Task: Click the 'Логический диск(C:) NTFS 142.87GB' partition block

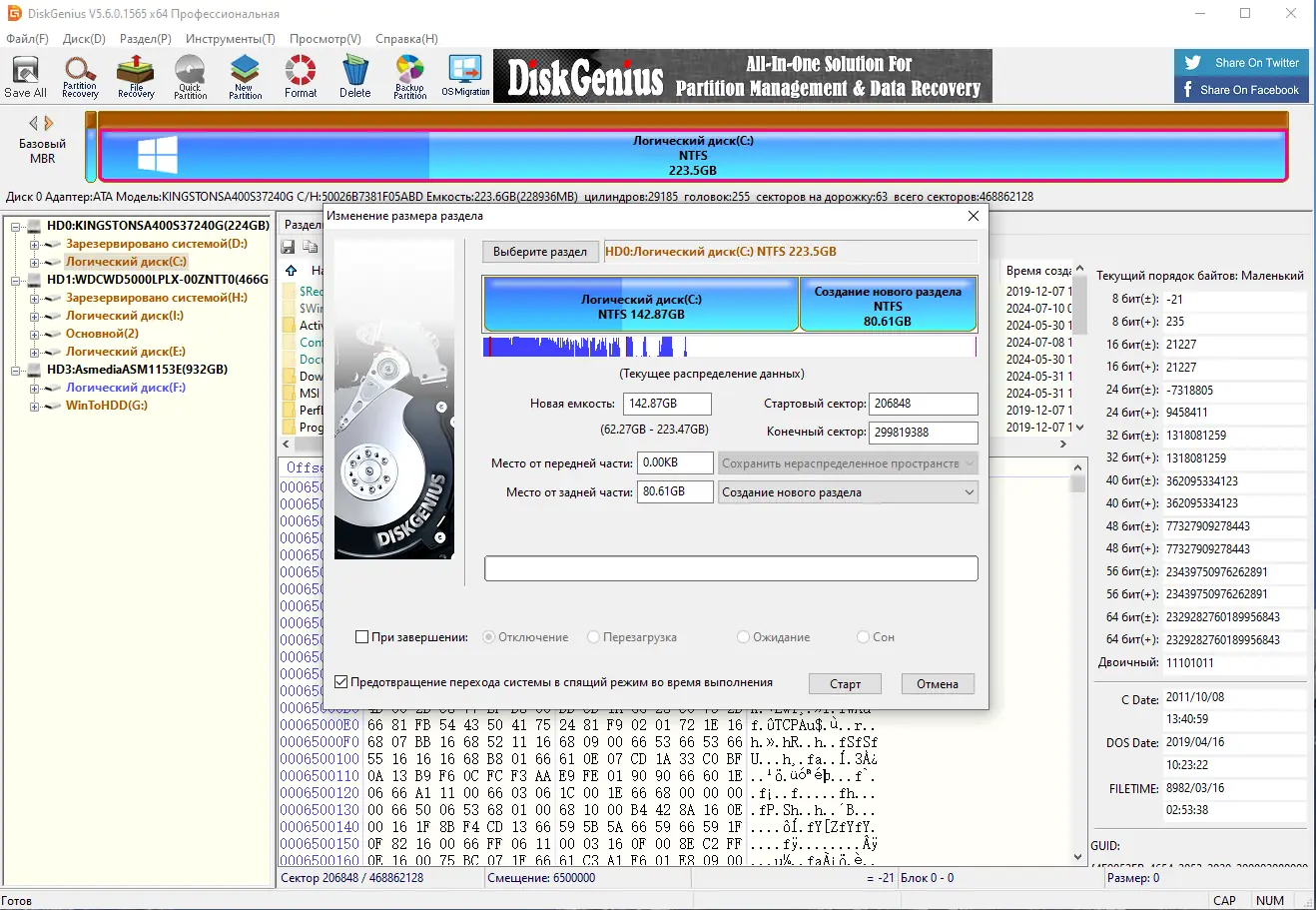Action: click(641, 305)
